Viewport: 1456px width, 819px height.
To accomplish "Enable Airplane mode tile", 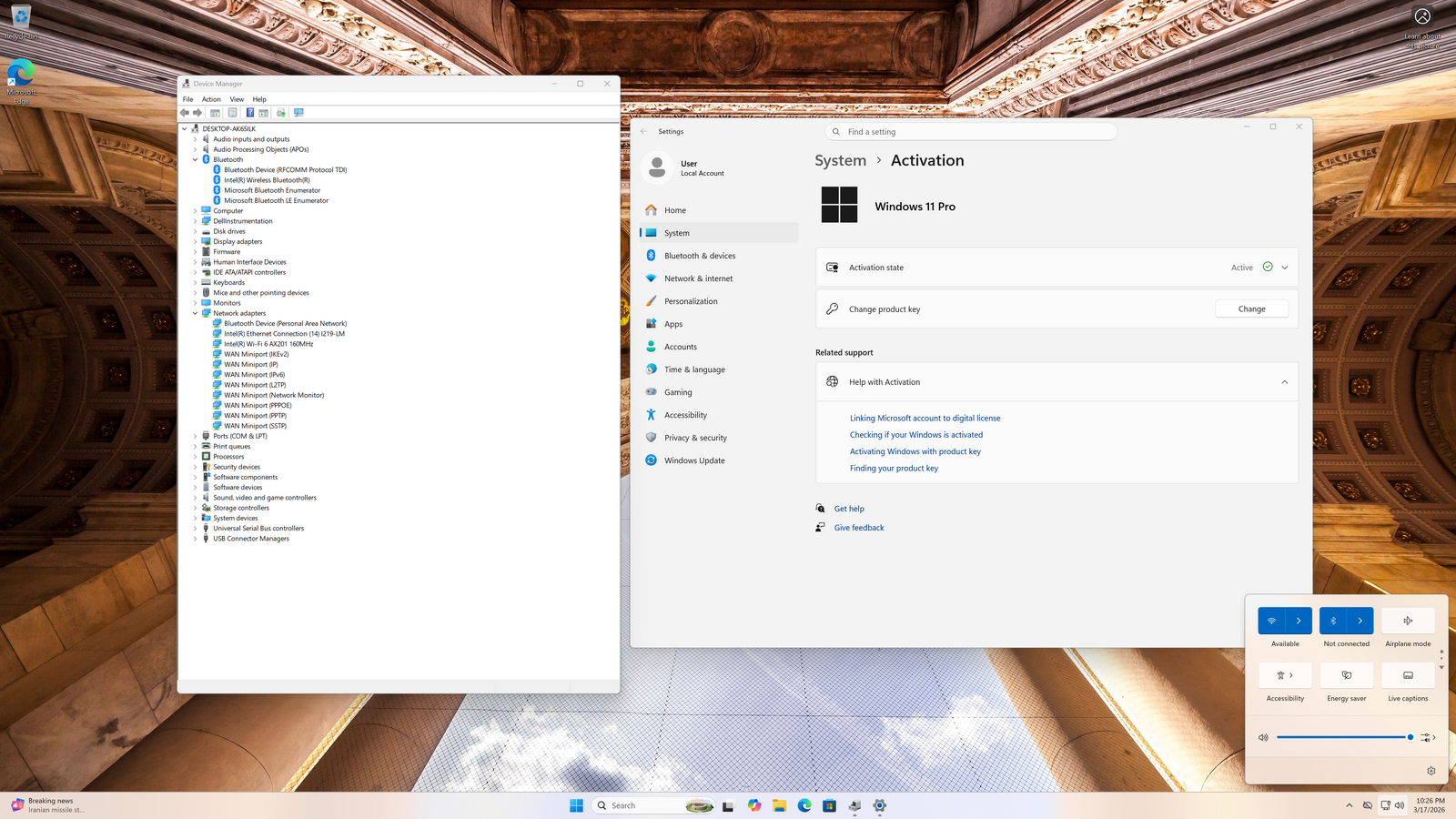I will click(1408, 621).
